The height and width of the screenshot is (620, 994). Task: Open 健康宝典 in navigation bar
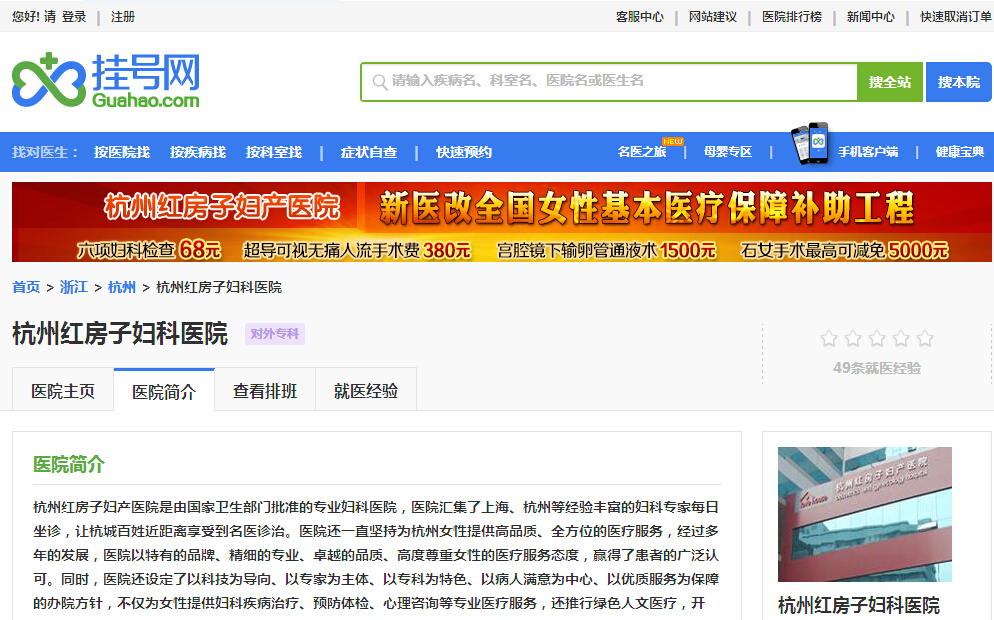click(960, 152)
